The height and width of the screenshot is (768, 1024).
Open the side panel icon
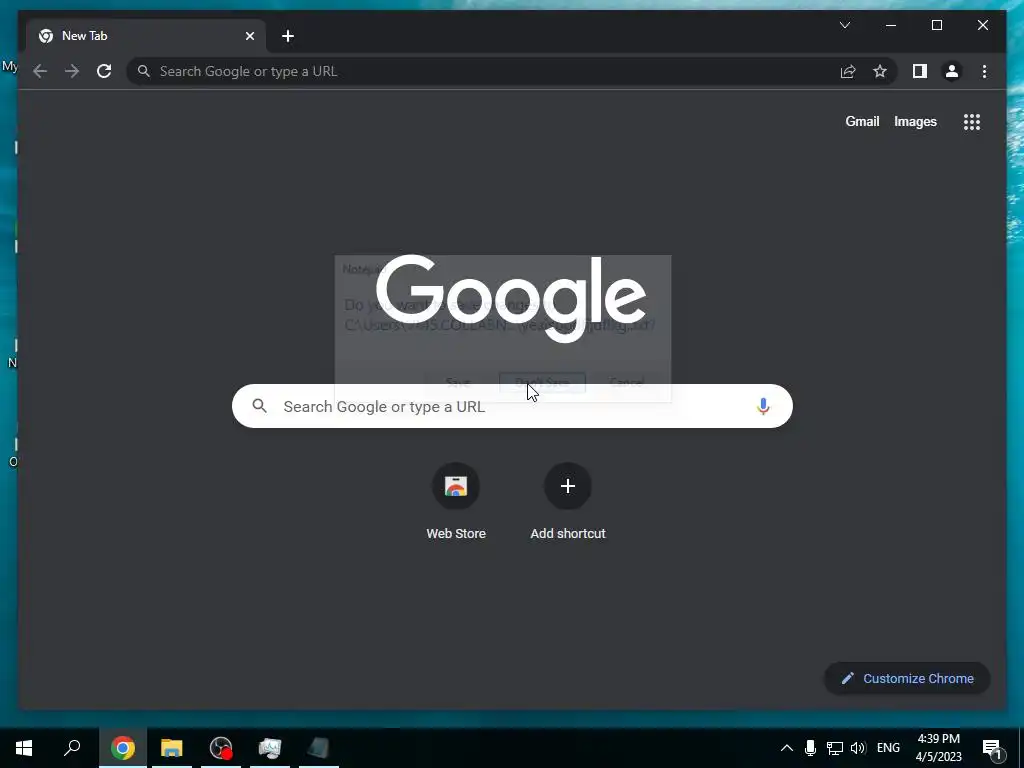click(x=920, y=71)
